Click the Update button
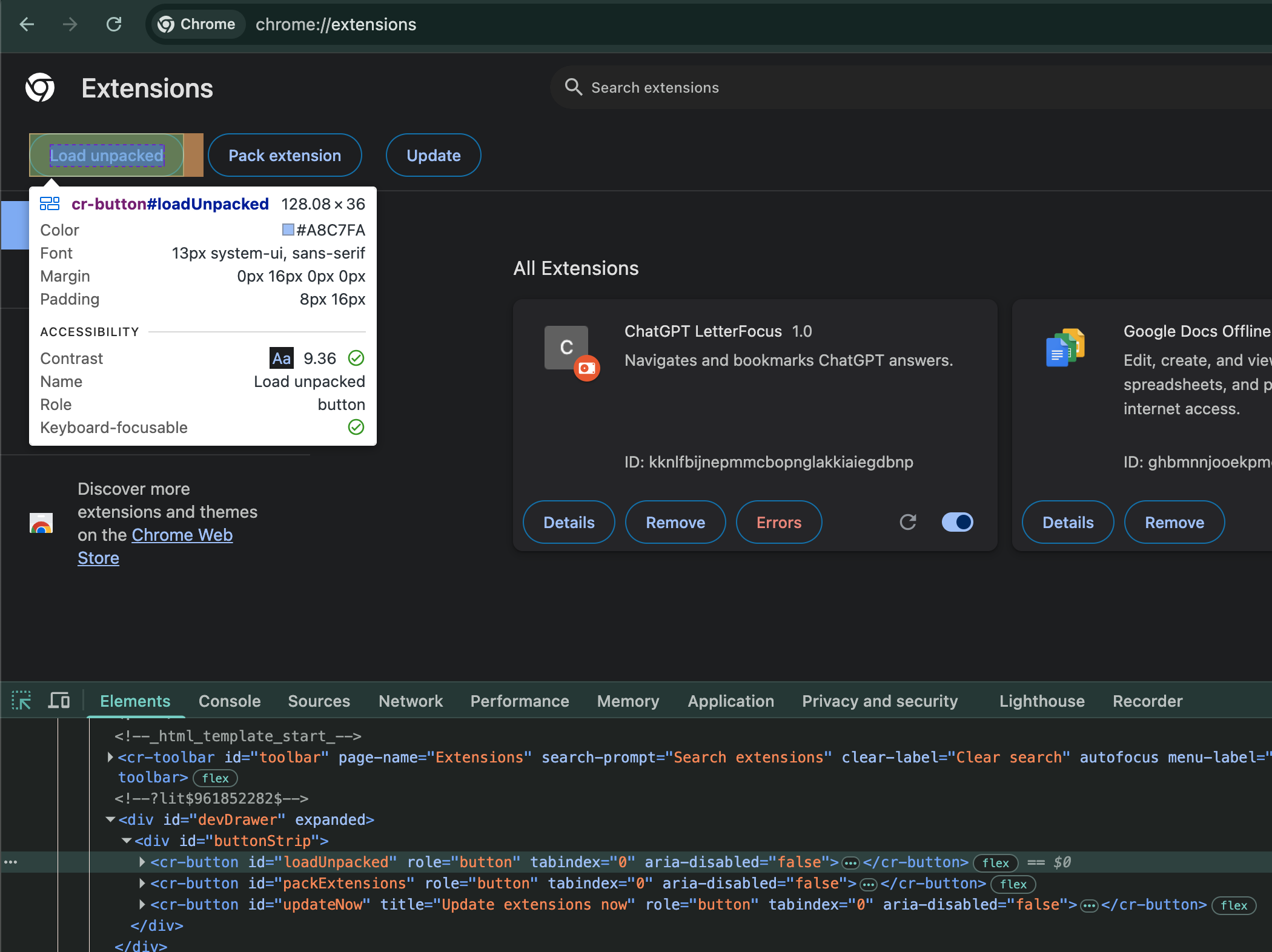The height and width of the screenshot is (952, 1272). [x=434, y=156]
